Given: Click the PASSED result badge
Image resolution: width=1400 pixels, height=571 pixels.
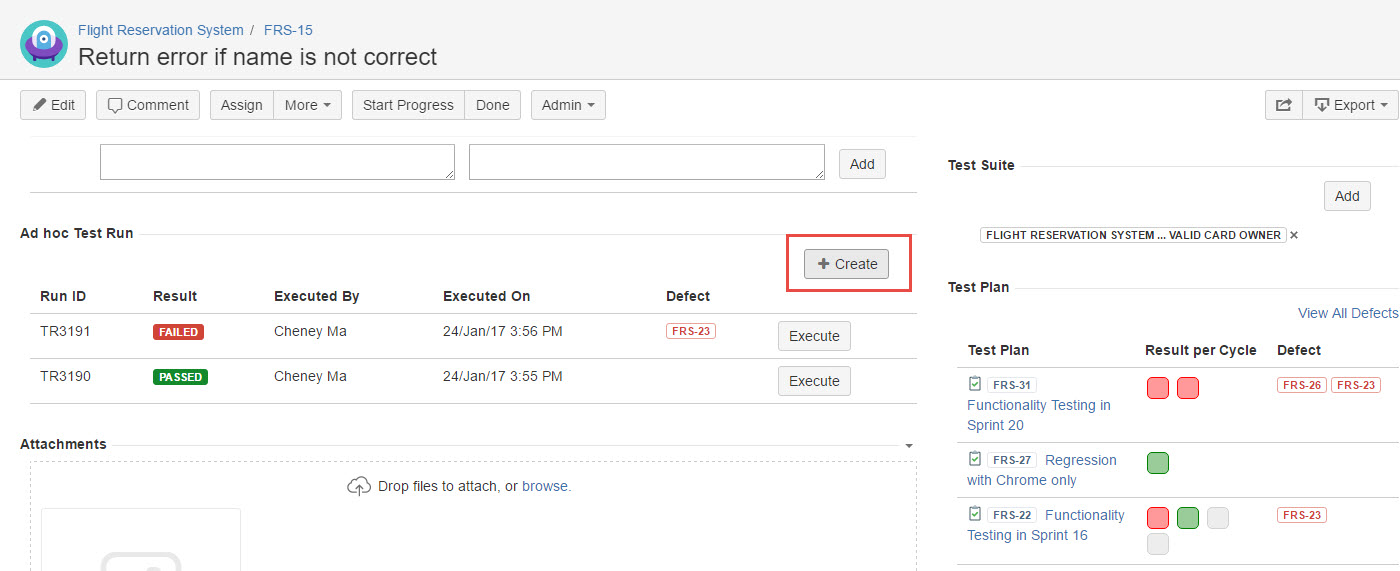Looking at the screenshot, I should pyautogui.click(x=180, y=377).
